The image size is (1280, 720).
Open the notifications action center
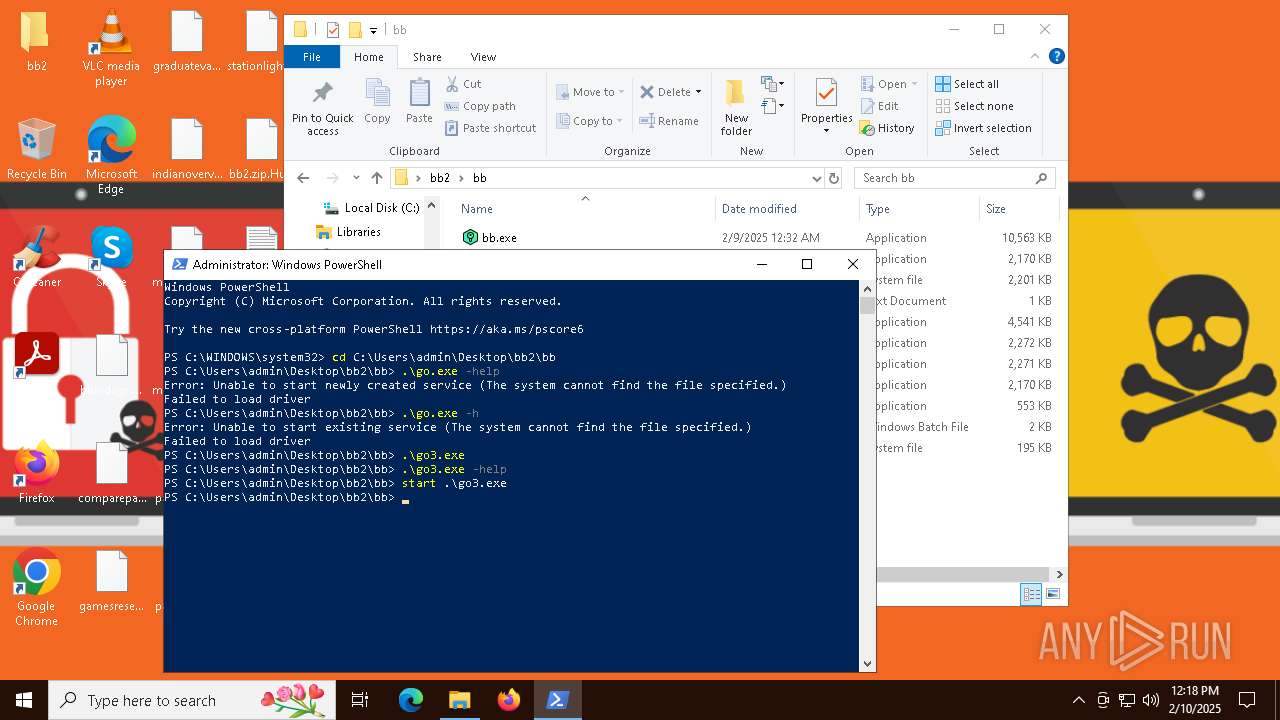tap(1247, 700)
